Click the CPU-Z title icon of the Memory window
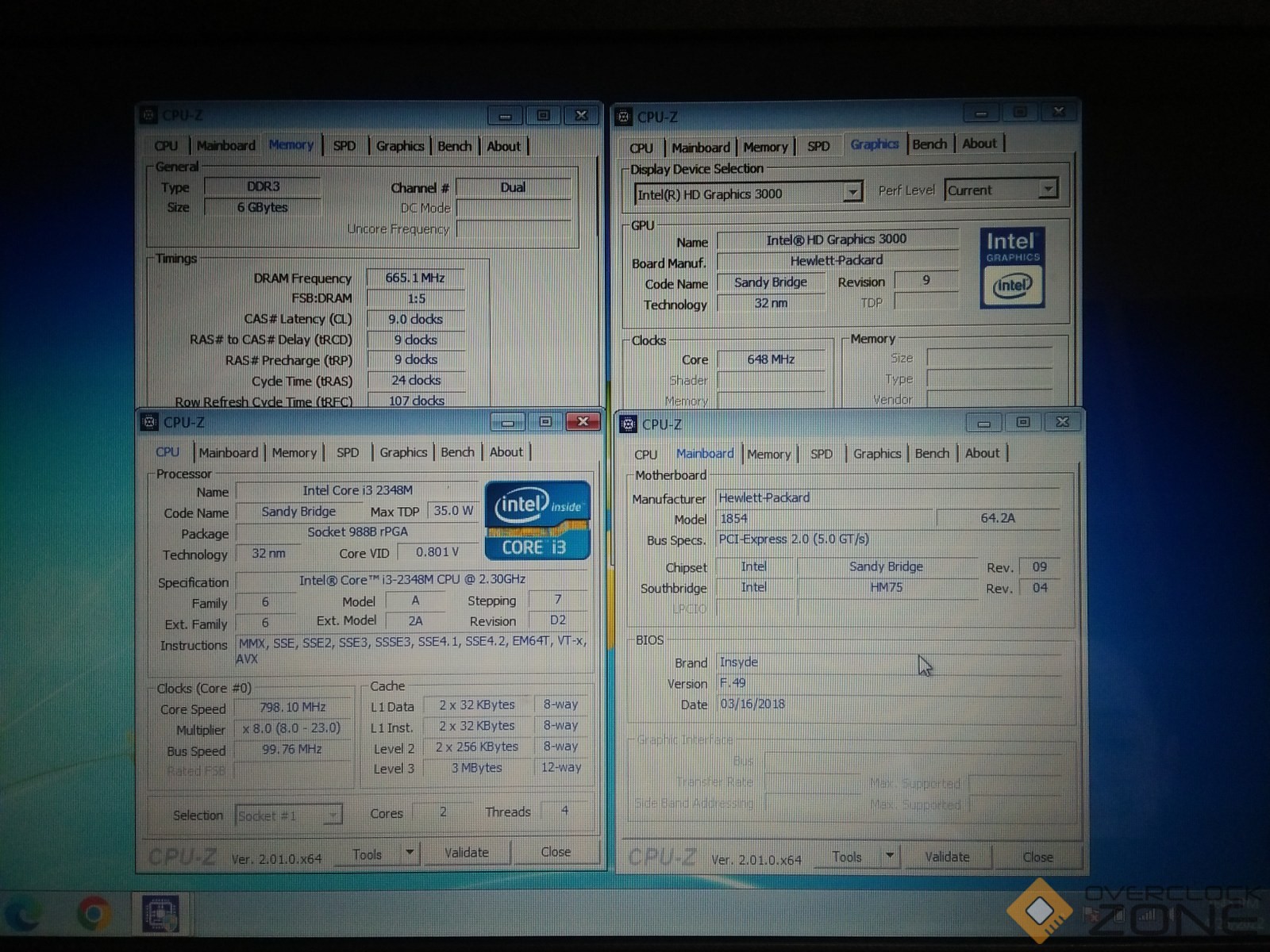 click(x=148, y=115)
